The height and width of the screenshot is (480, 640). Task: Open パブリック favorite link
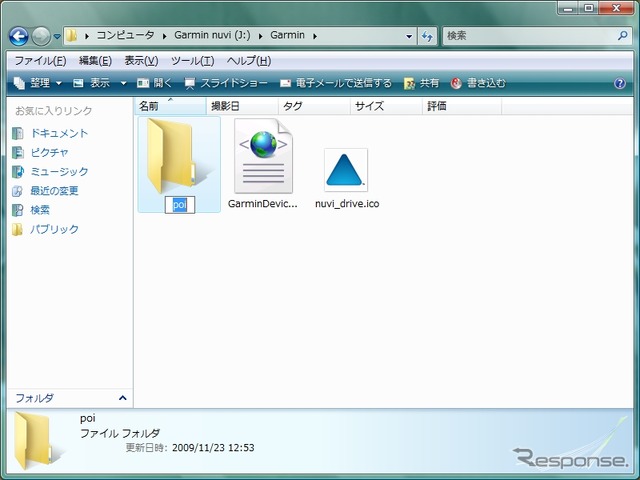pyautogui.click(x=45, y=229)
